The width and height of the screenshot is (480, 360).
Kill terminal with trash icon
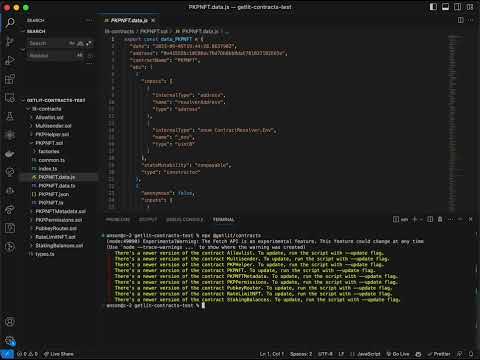point(440,219)
